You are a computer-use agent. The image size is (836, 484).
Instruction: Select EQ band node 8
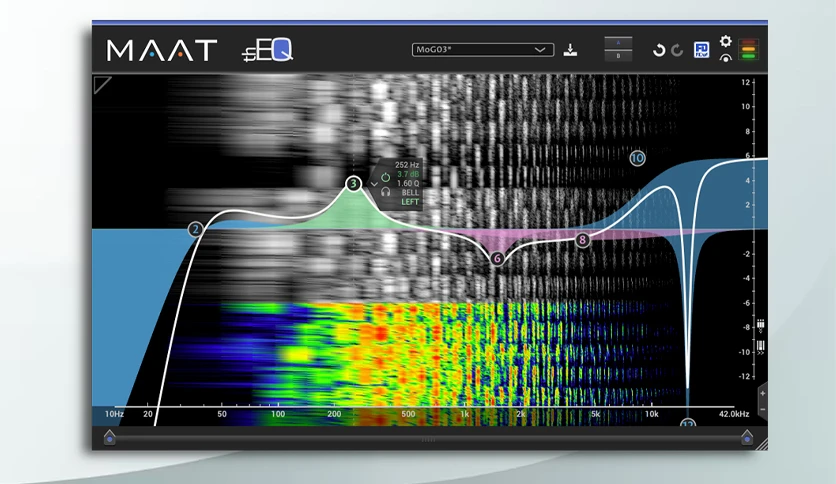tap(582, 240)
